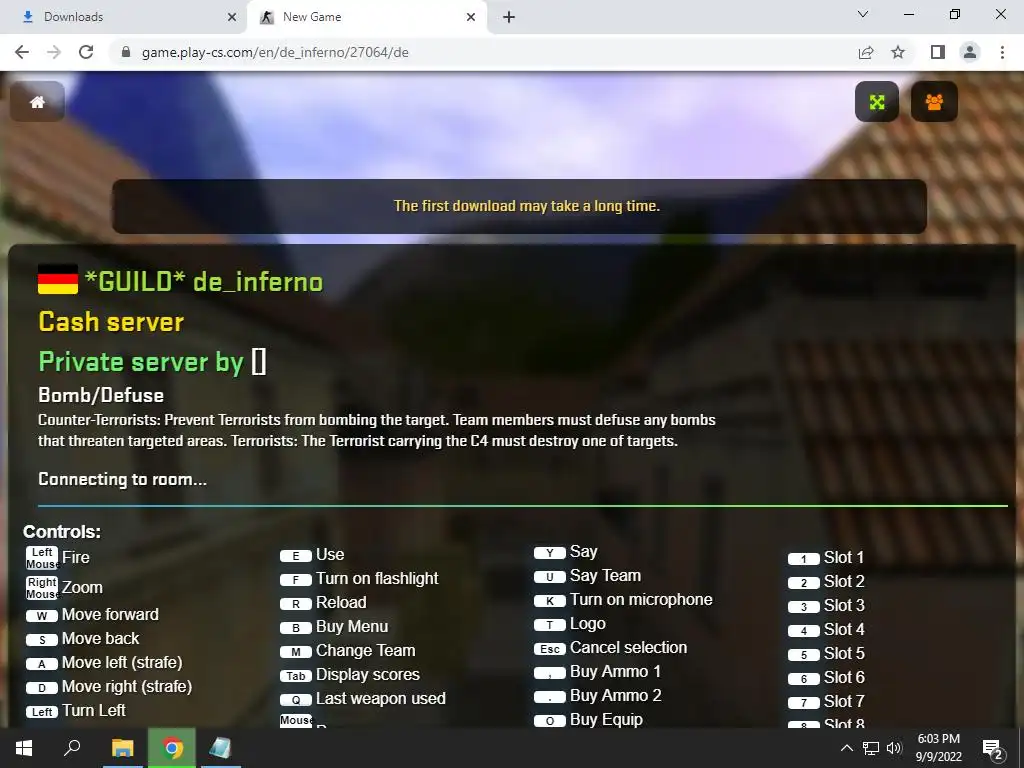
Task: View site info via the lock icon
Action: (x=126, y=52)
